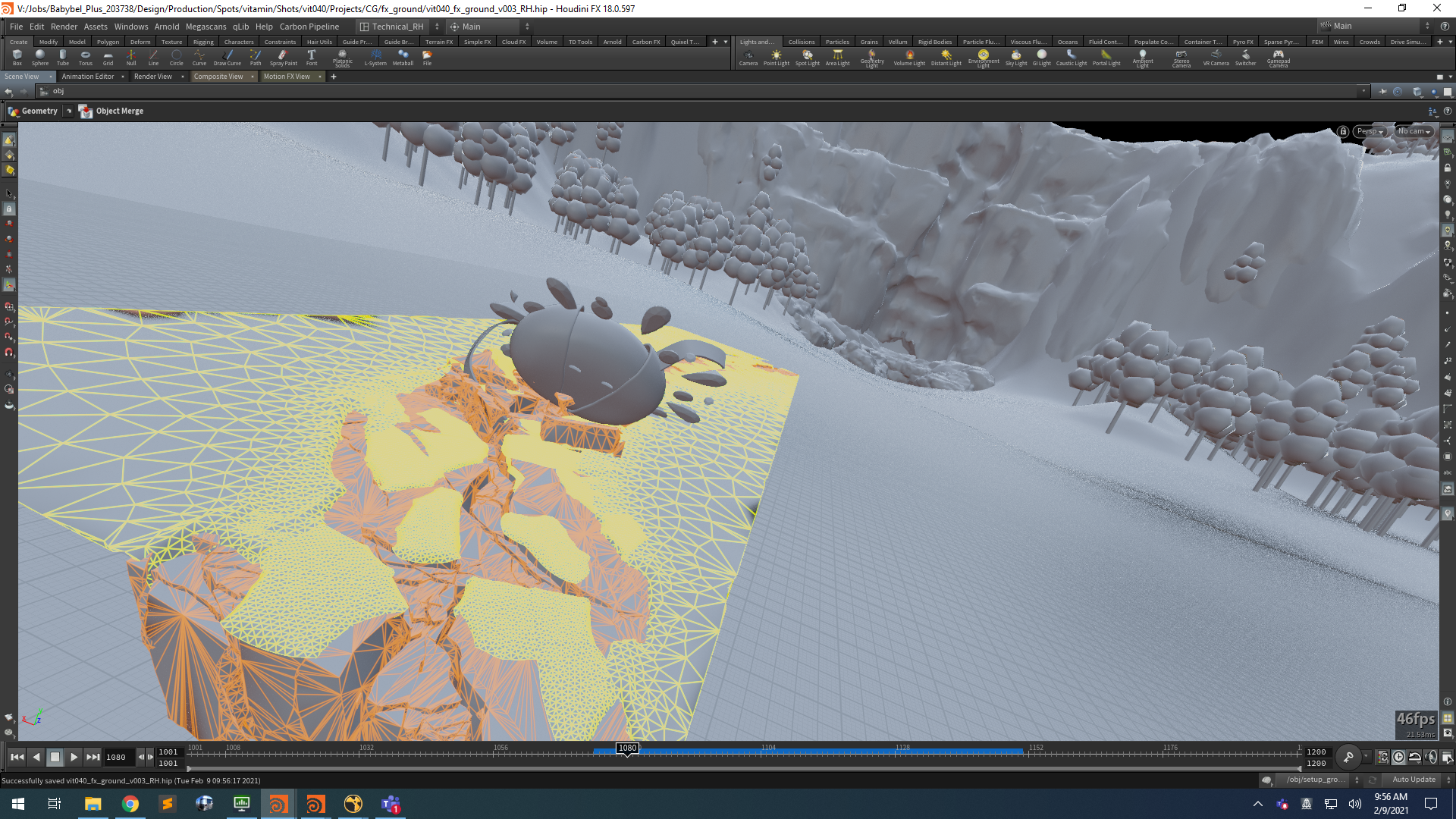The image size is (1456, 819).
Task: Select the Spray Paint tool
Action: (284, 58)
